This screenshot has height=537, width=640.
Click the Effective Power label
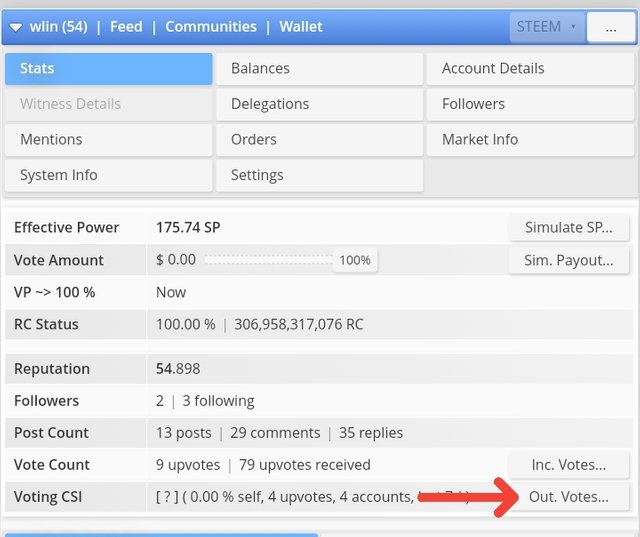(67, 227)
